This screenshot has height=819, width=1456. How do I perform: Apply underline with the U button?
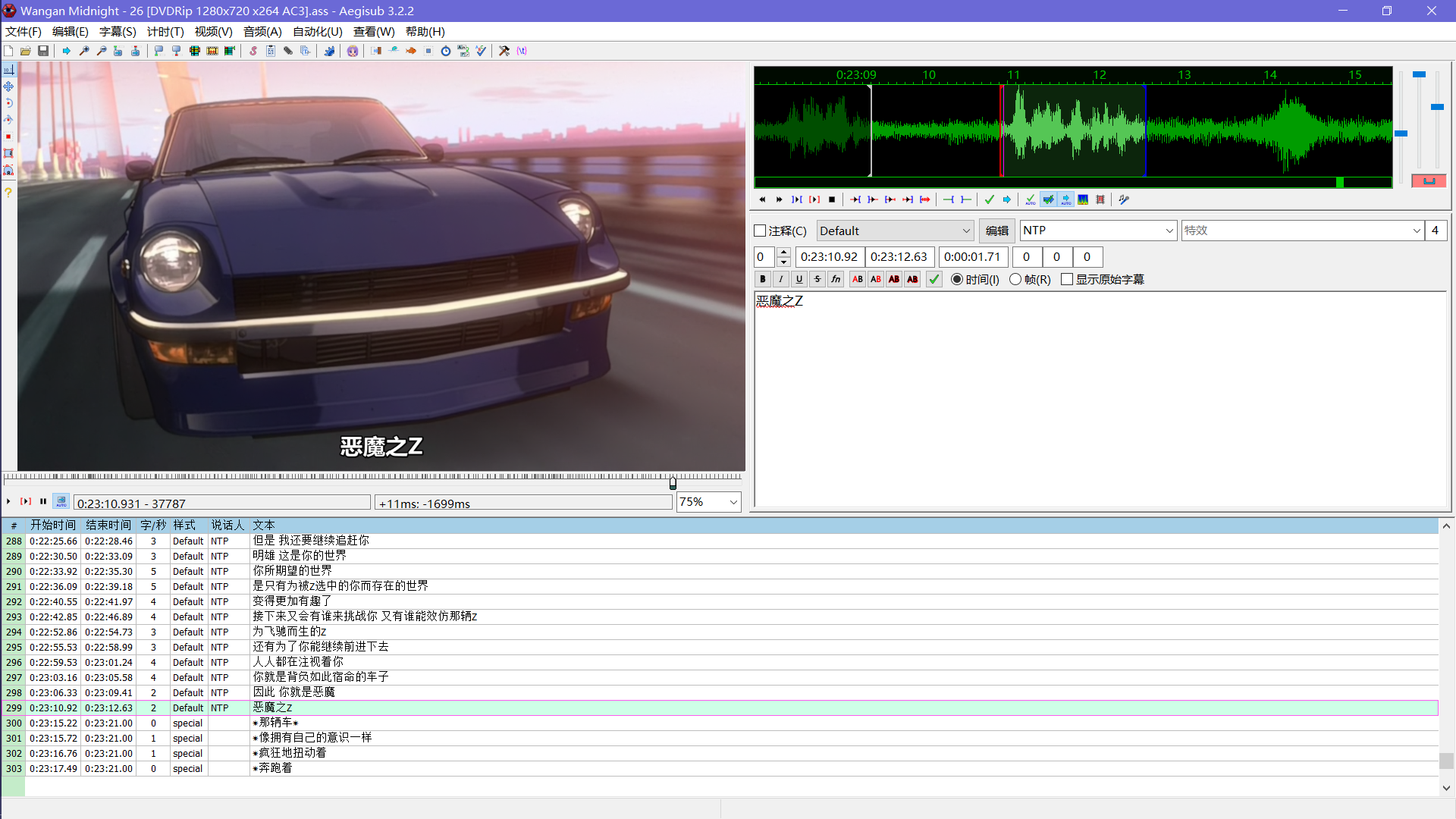(x=799, y=279)
